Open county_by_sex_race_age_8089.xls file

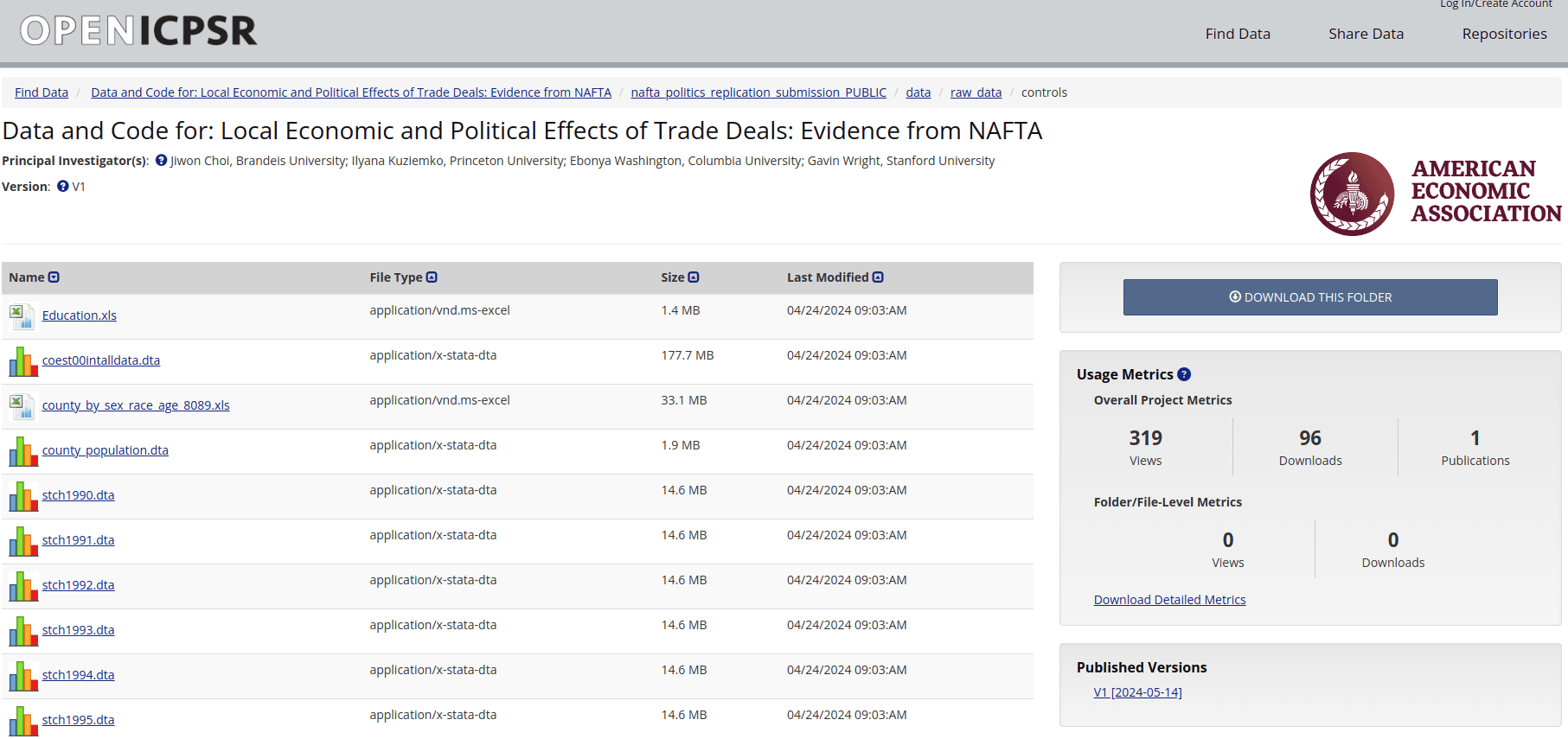pyautogui.click(x=136, y=405)
